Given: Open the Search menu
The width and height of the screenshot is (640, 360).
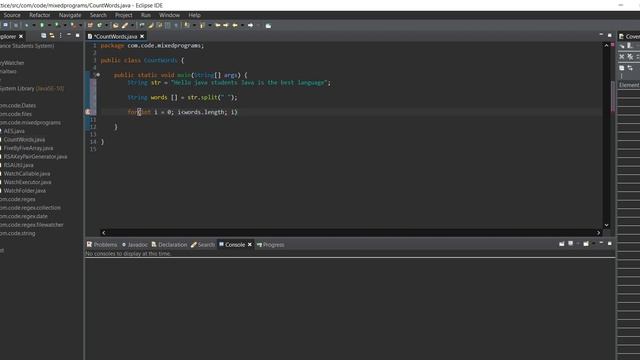Looking at the screenshot, I should 98,15.
